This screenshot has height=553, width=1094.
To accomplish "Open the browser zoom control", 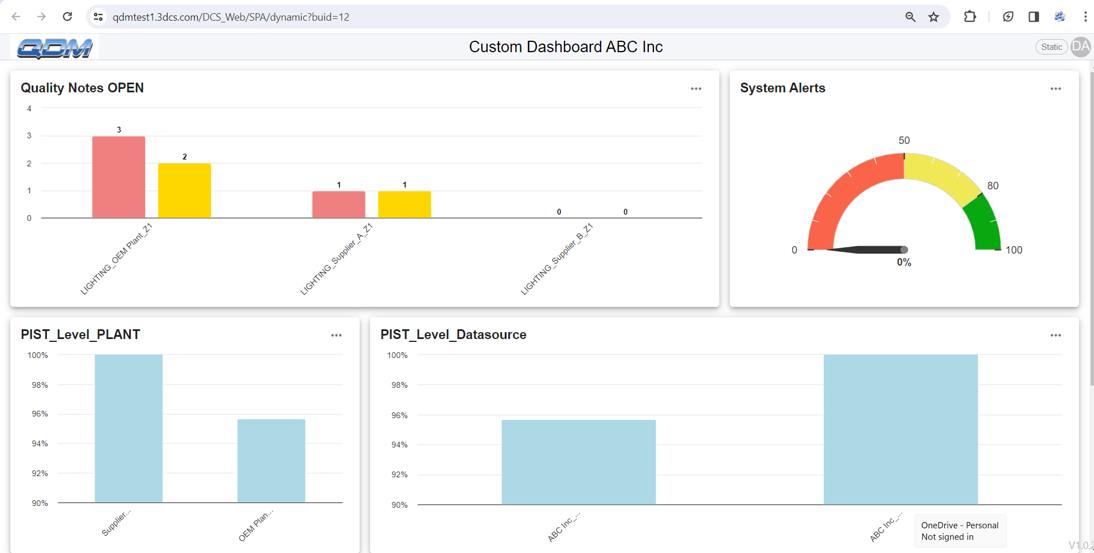I will tap(910, 17).
